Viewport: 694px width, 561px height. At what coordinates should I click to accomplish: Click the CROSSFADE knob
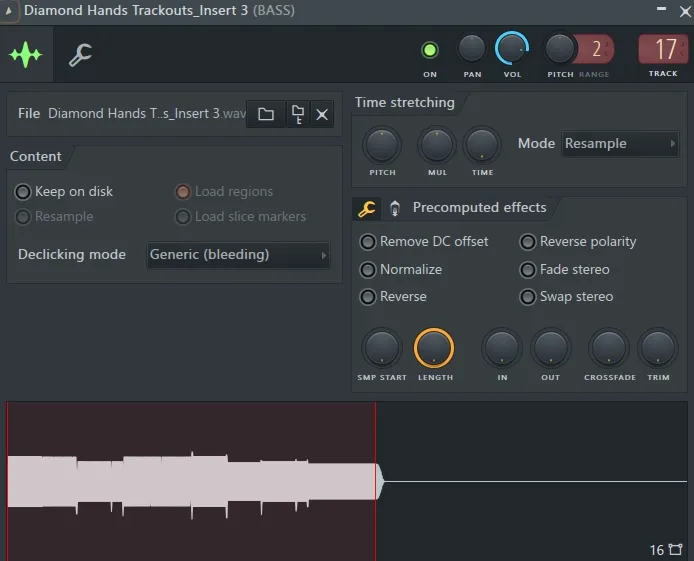609,348
